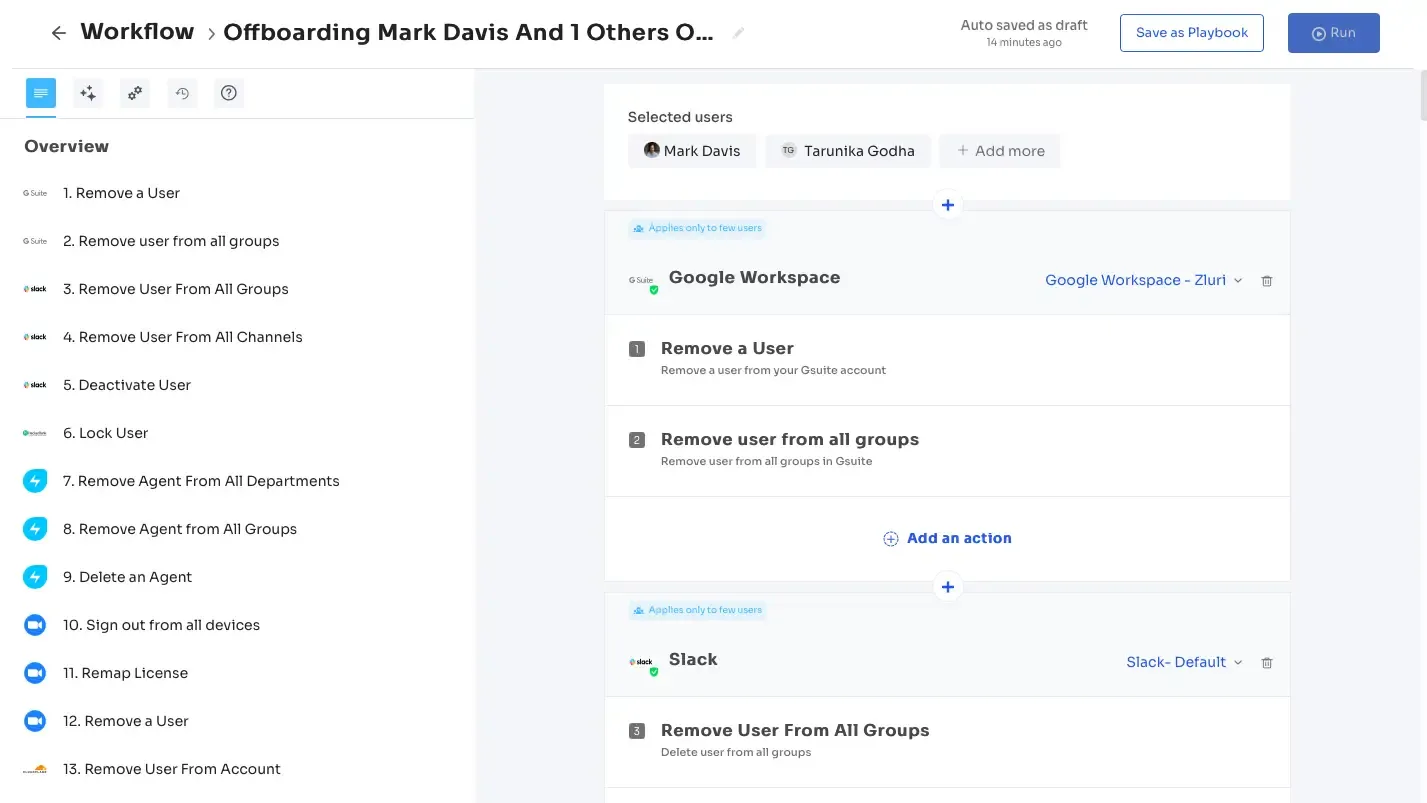The height and width of the screenshot is (803, 1427).
Task: Select the Mark Davis user chip
Action: 692,151
